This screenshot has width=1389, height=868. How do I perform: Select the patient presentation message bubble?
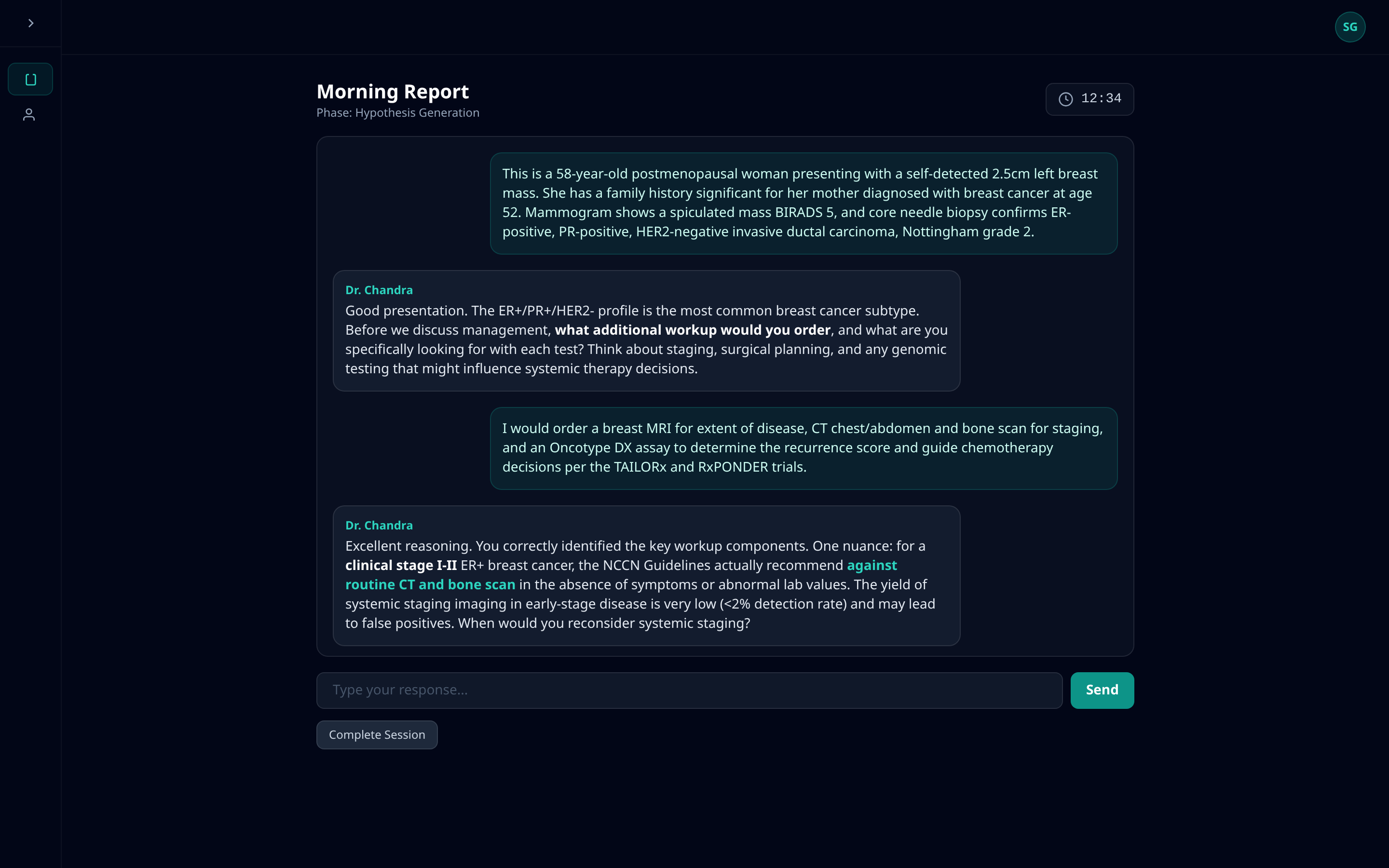tap(803, 203)
